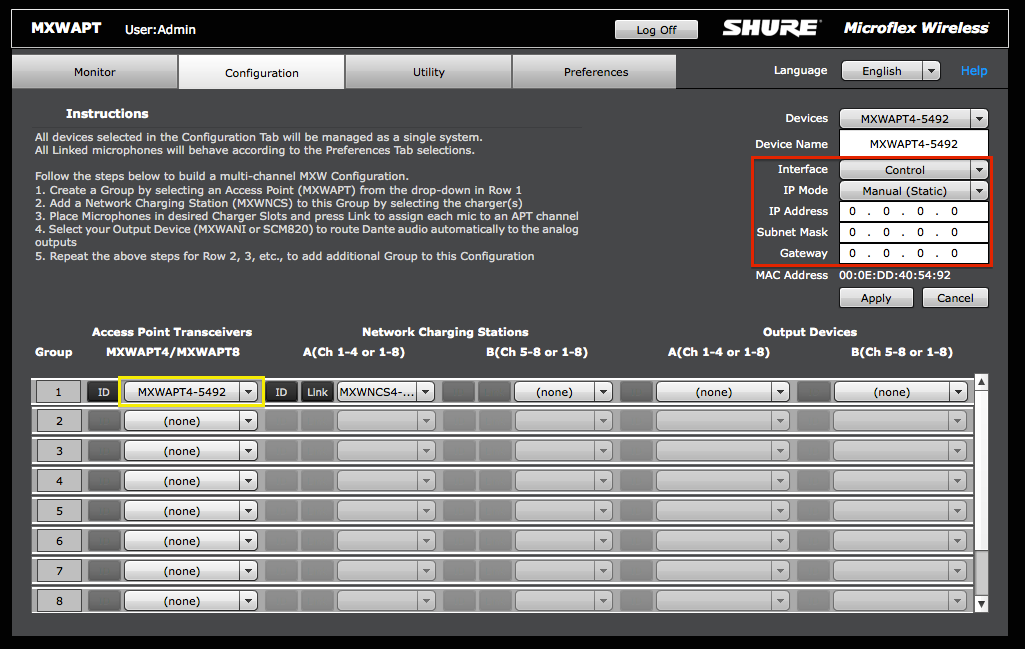The image size is (1025, 649).
Task: Open Group 8 access point (none) dropdown
Action: click(190, 601)
